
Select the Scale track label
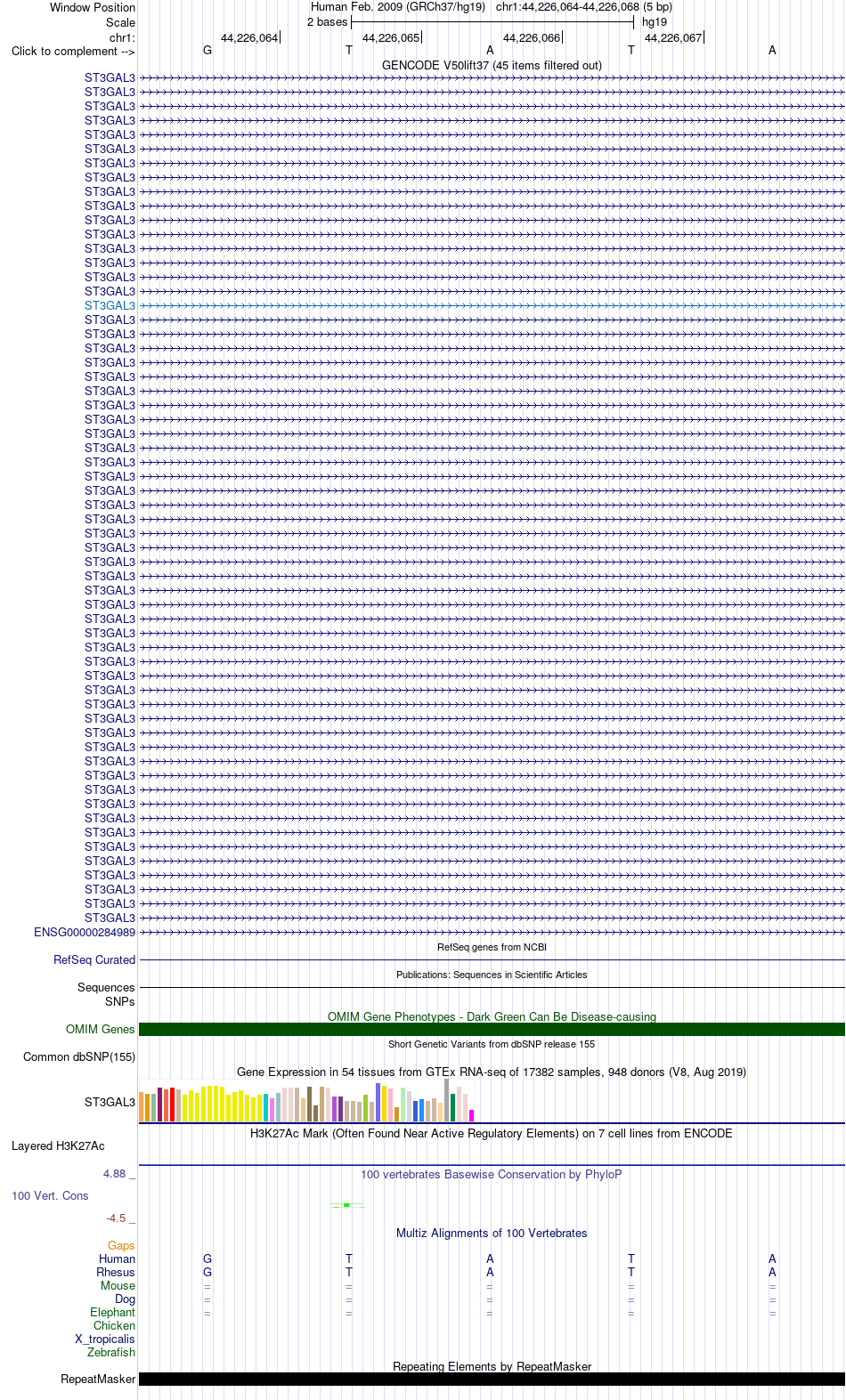[121, 22]
